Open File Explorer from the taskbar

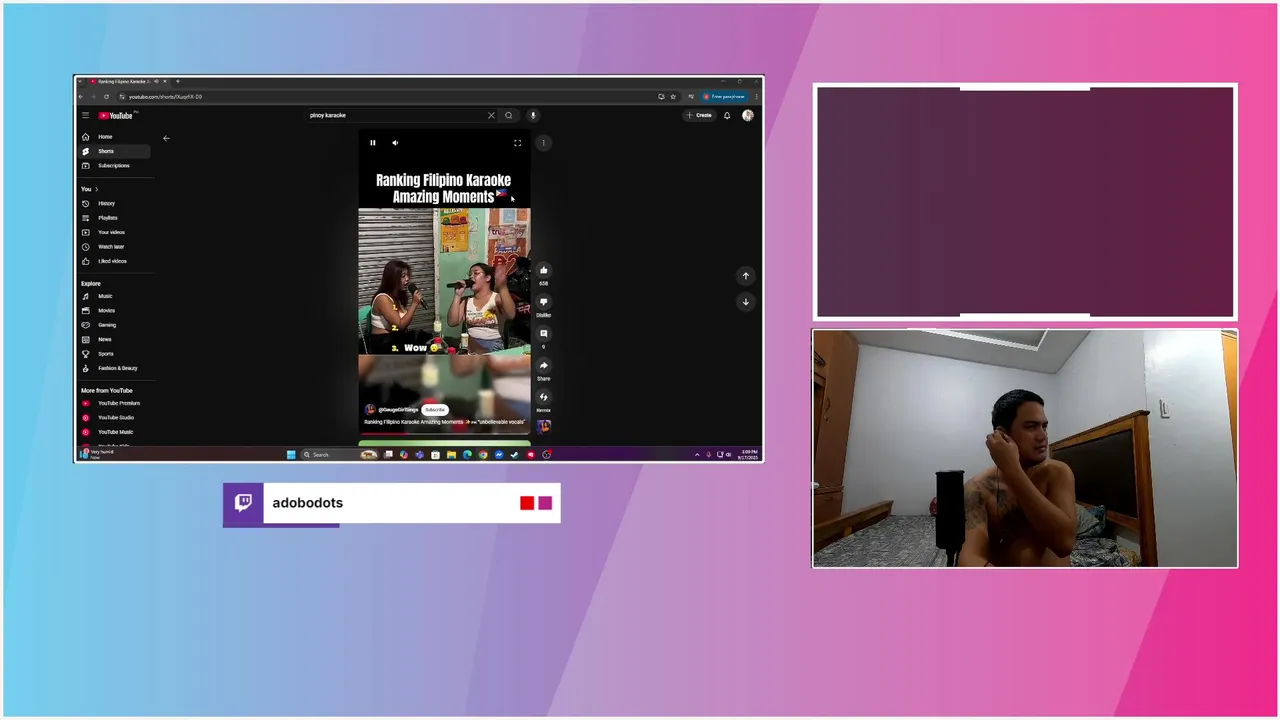(x=451, y=455)
